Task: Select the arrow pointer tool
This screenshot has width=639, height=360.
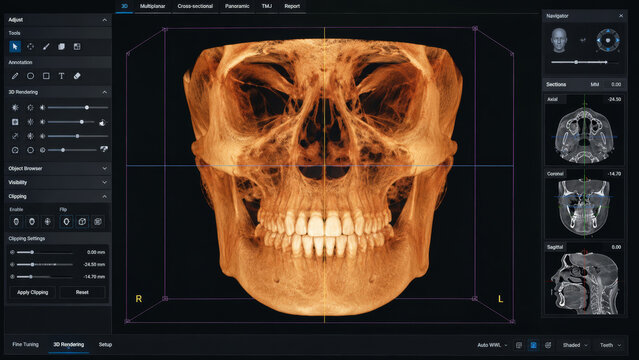Action: (x=15, y=46)
